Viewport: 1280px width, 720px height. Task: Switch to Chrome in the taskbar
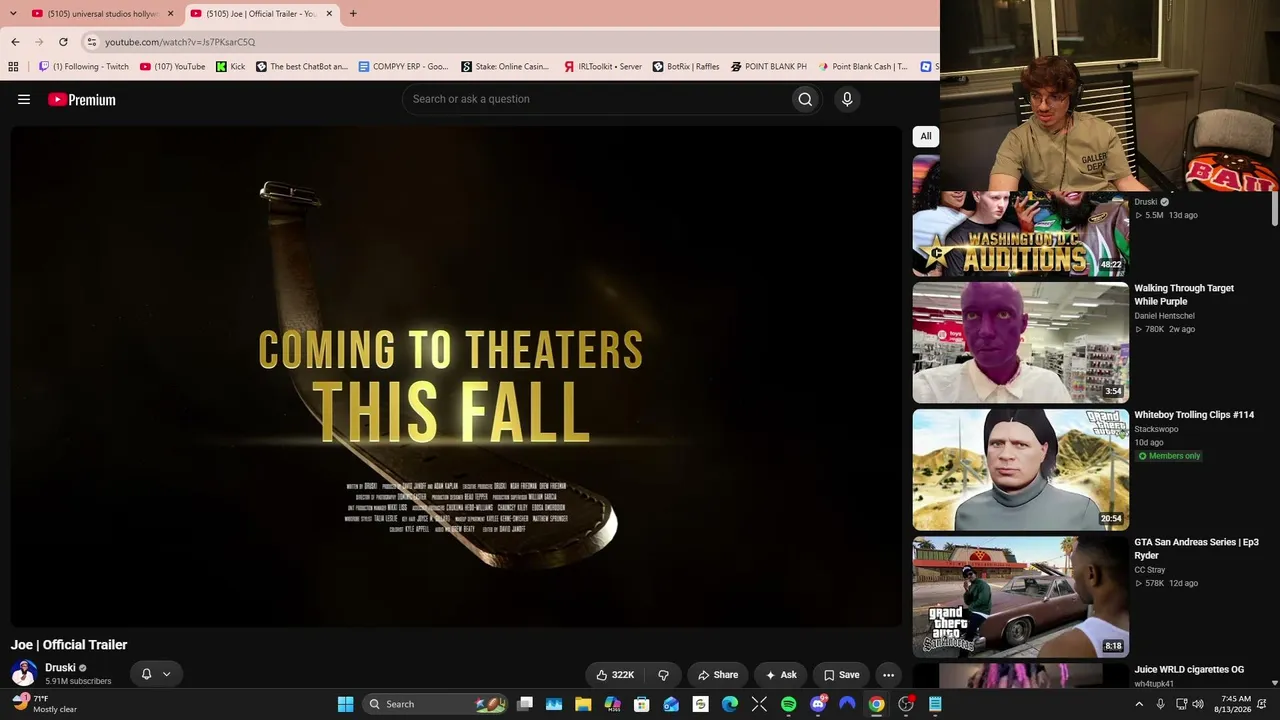pos(876,704)
